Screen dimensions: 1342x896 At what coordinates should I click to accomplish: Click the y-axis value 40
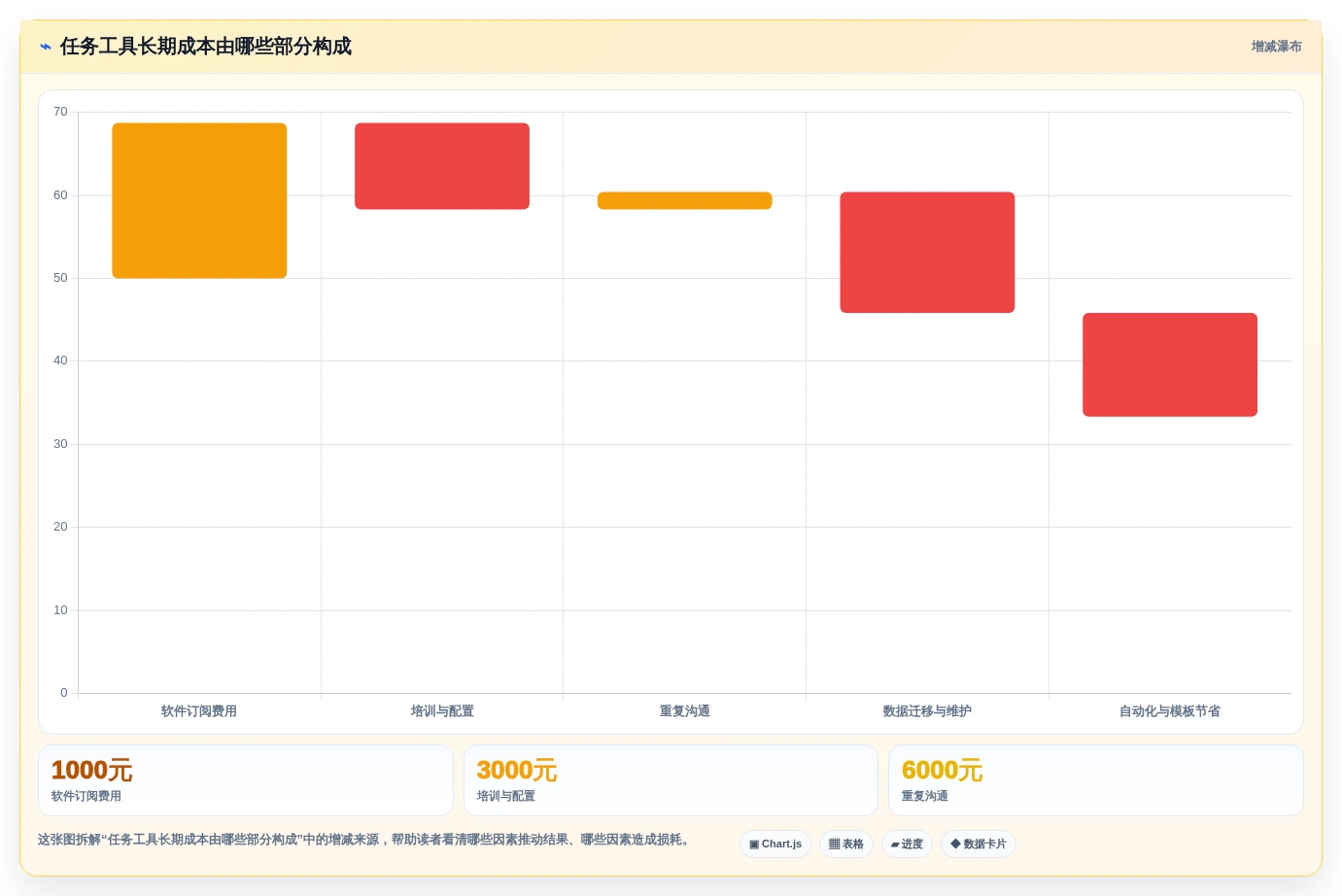tap(60, 361)
